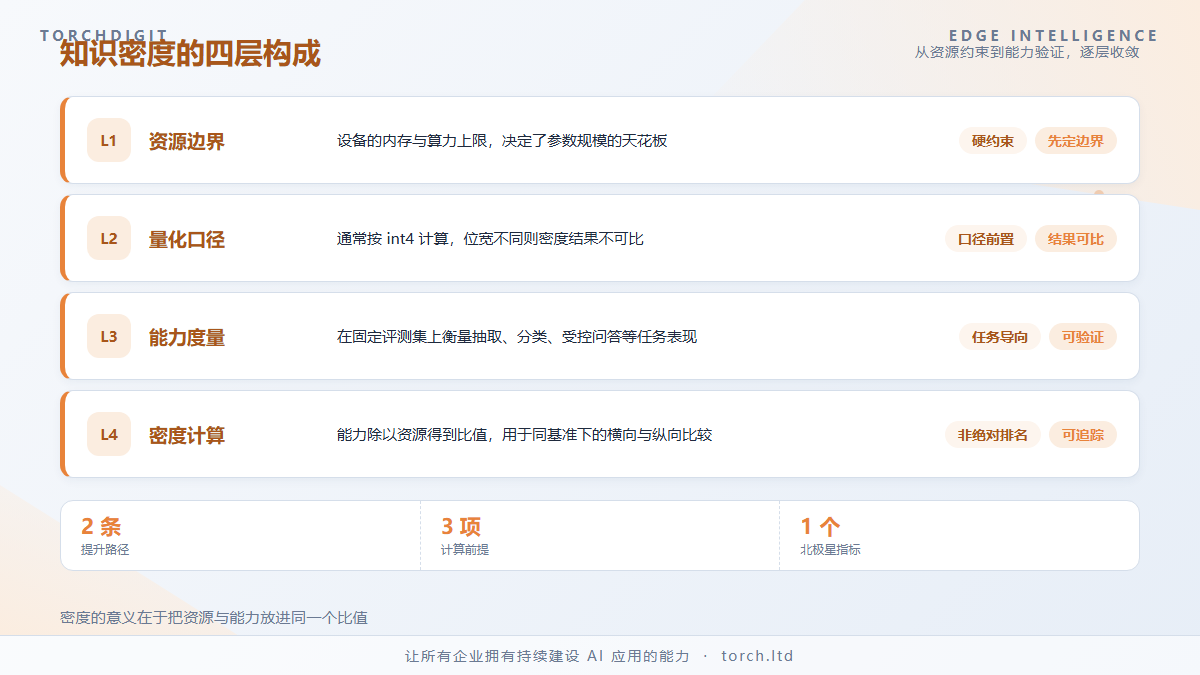The width and height of the screenshot is (1200, 675).
Task: Click the L2 badge of 量化口径
Action: (x=109, y=238)
